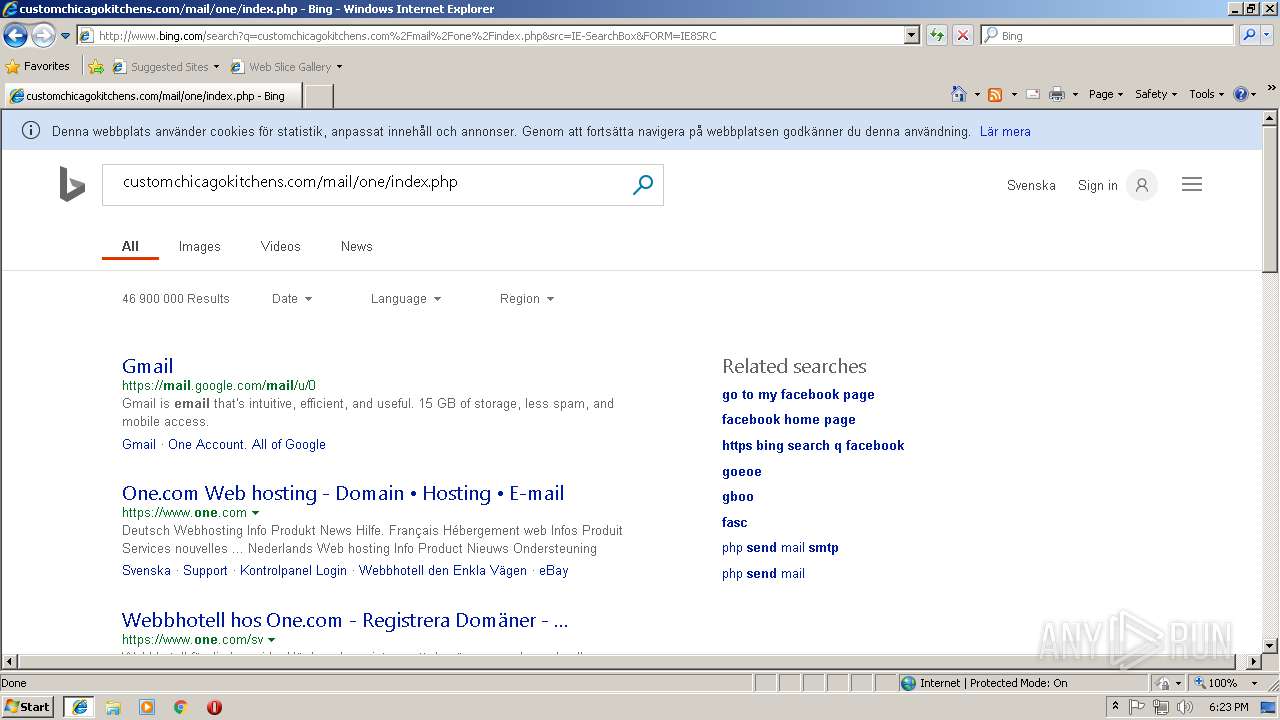Open the Gmail search result
This screenshot has width=1280, height=720.
click(147, 366)
